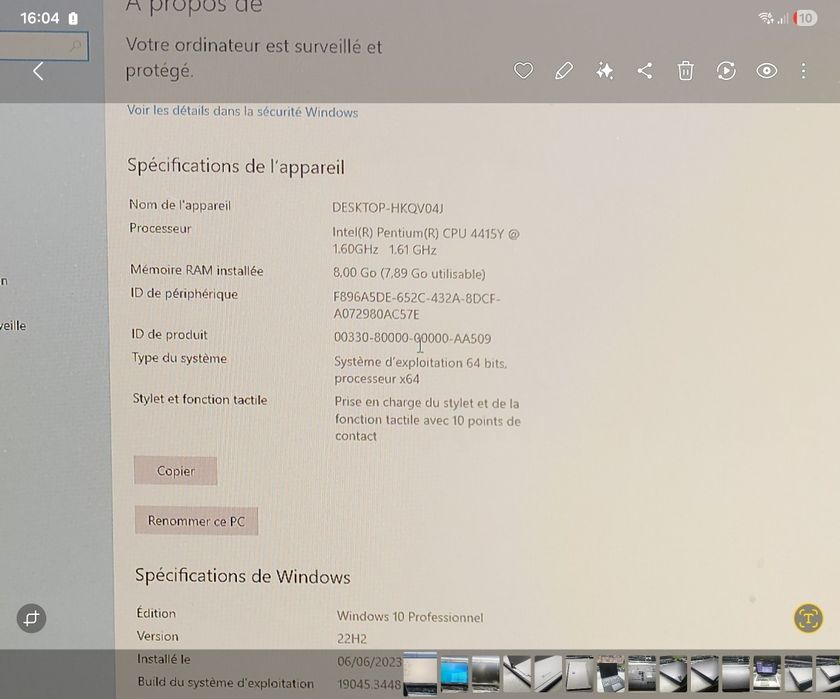This screenshot has height=699, width=840.
Task: Open the pencil edit tool
Action: [564, 71]
